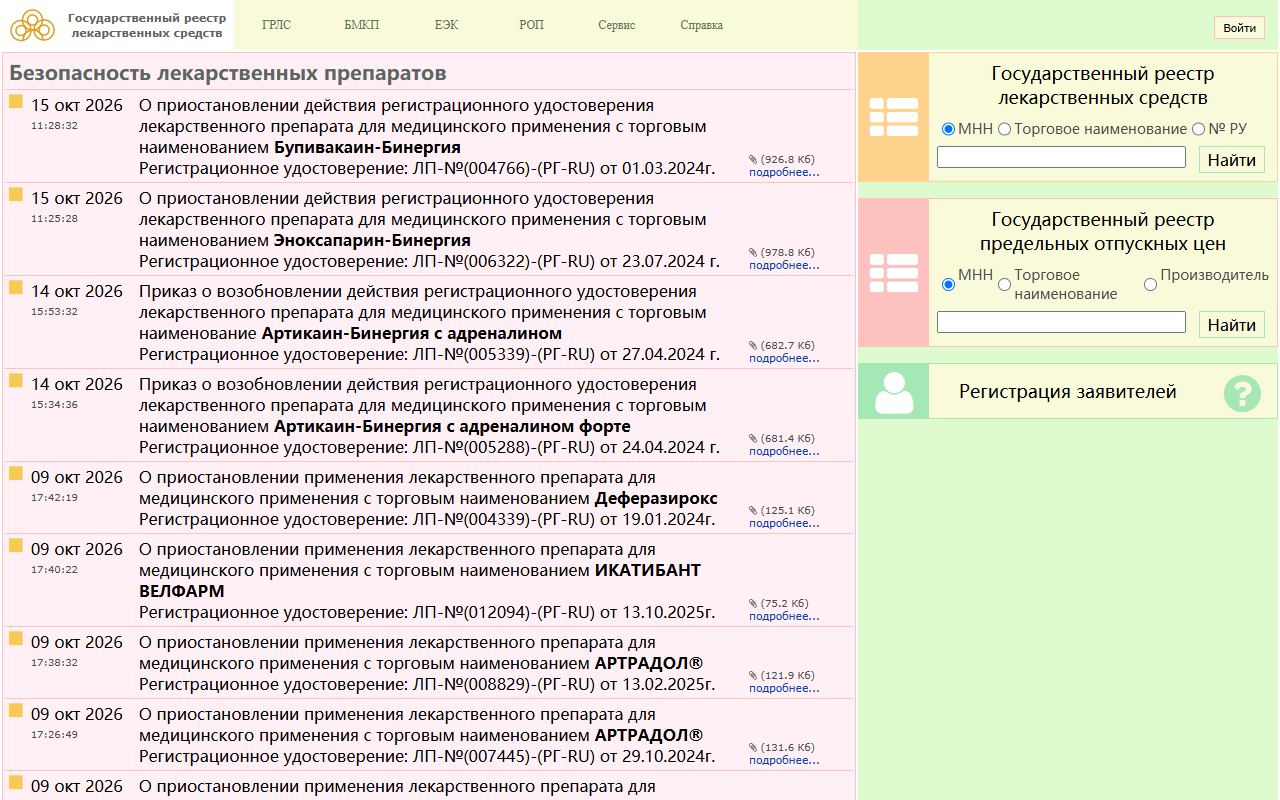This screenshot has width=1280, height=800.
Task: Click the drug name Артикаин-Бинергия с адреналином форте
Action: point(452,426)
